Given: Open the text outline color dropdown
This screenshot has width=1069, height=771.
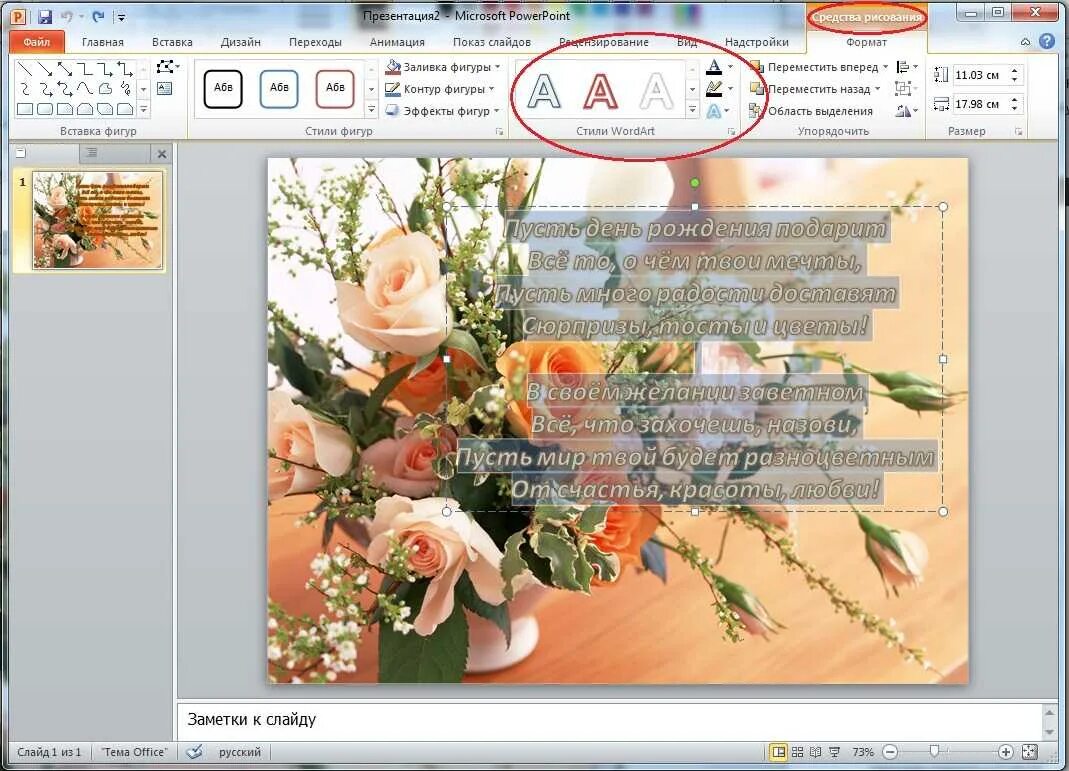Looking at the screenshot, I should pos(731,89).
